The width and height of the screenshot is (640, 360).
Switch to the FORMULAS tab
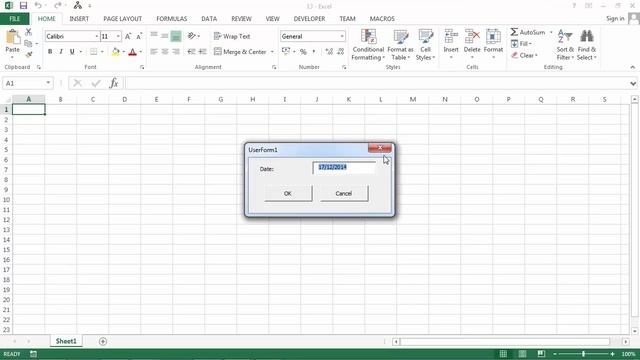[171, 19]
